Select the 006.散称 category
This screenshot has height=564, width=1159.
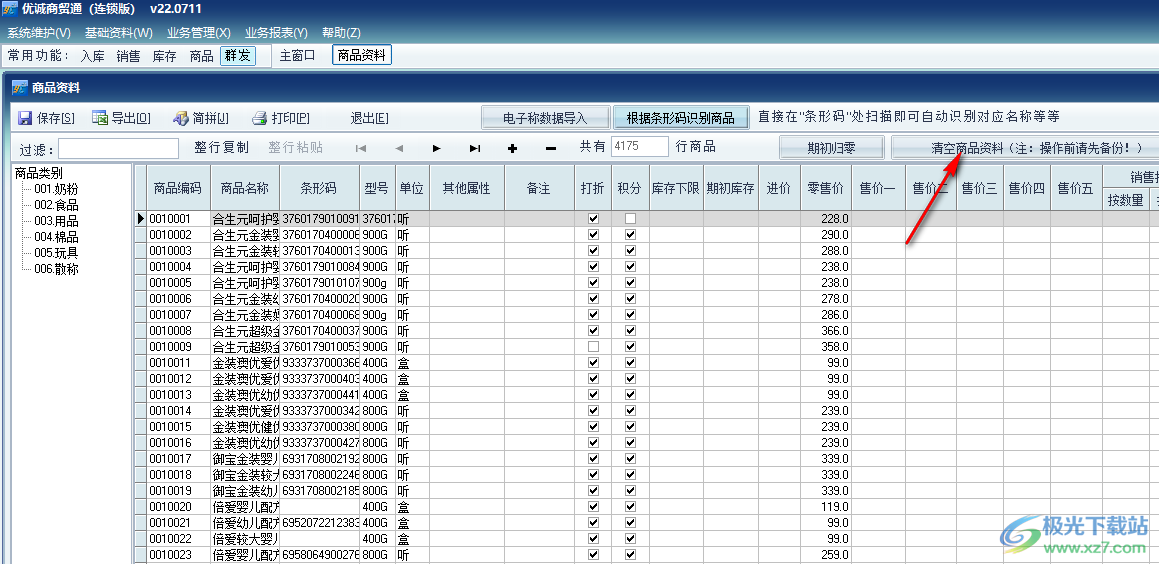[56, 269]
